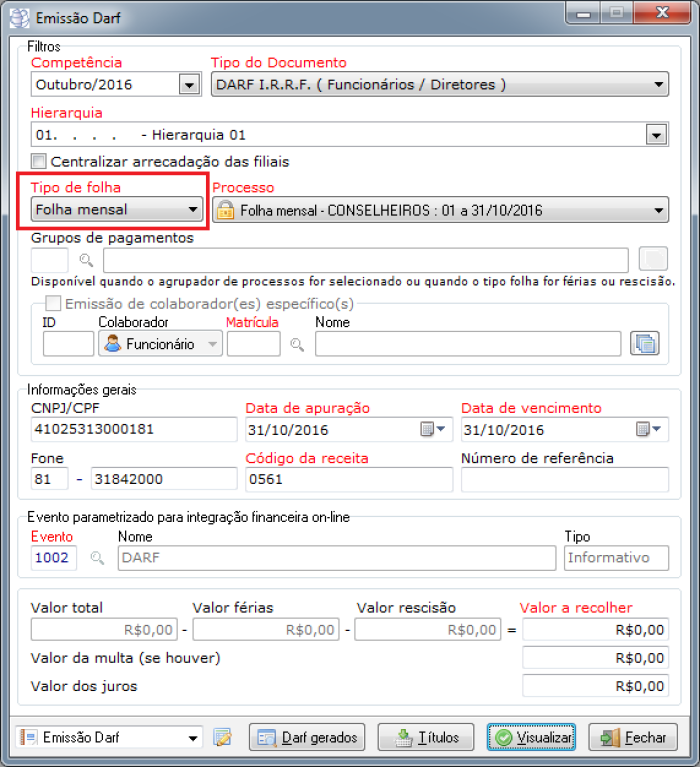Expand the Hierarquia dropdown
The width and height of the screenshot is (700, 767).
657,135
